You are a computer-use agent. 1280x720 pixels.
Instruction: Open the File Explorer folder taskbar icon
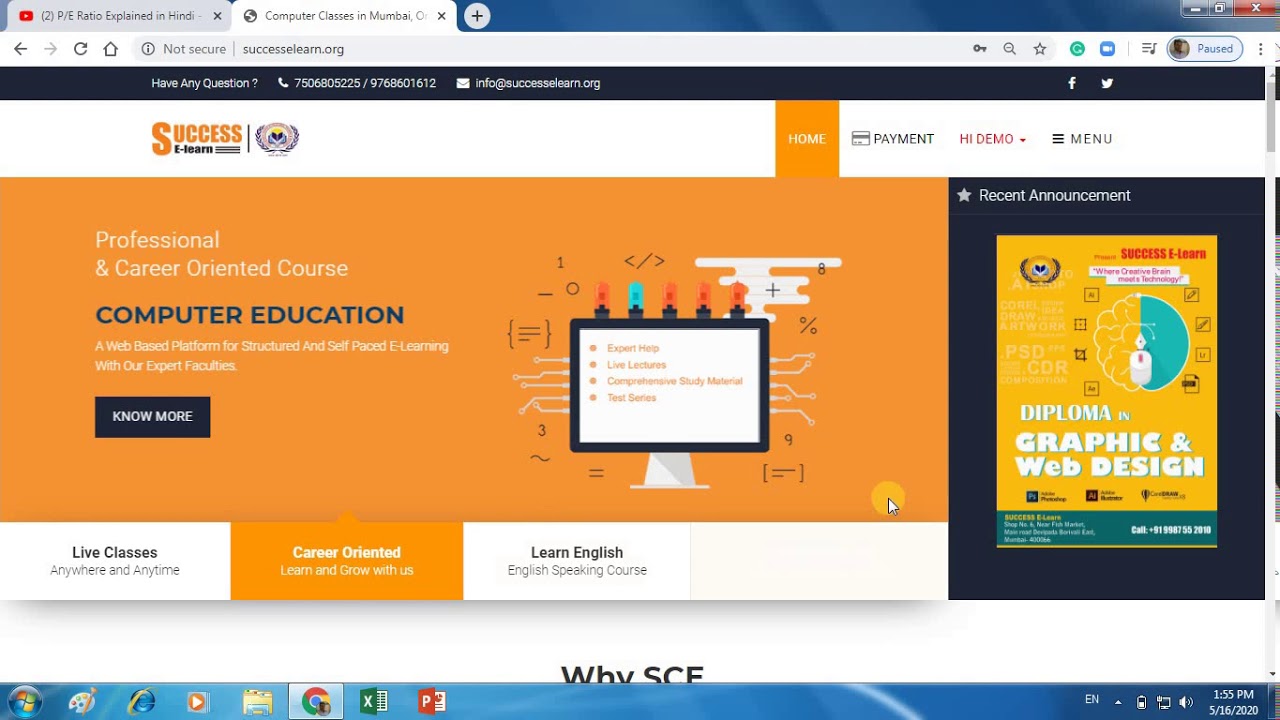click(257, 702)
